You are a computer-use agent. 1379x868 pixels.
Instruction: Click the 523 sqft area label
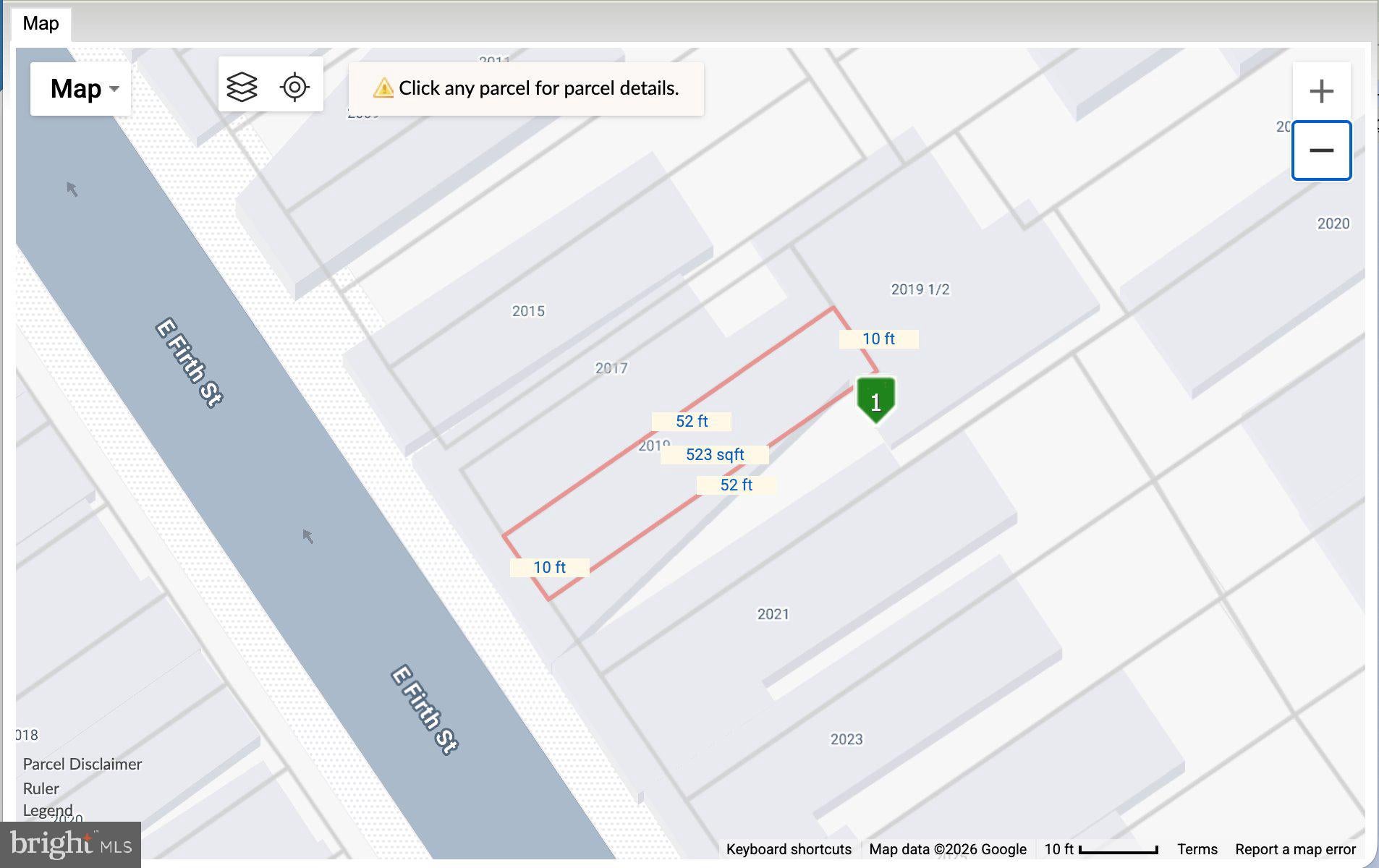pos(715,454)
